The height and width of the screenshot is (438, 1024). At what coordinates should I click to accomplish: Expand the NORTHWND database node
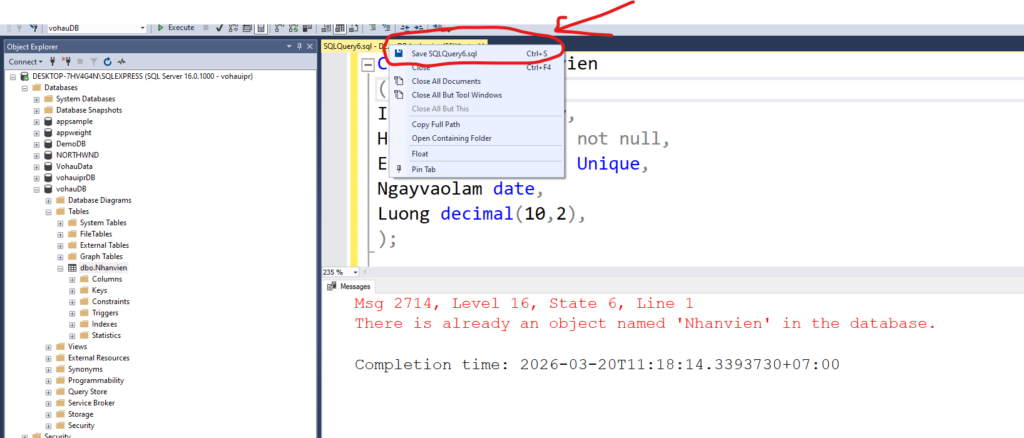pos(36,155)
